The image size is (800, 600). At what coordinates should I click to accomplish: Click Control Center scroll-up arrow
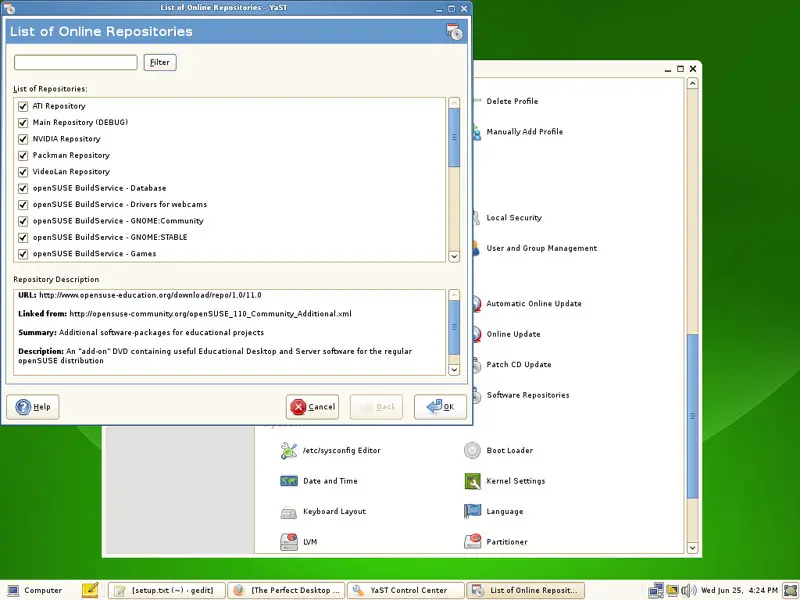(692, 83)
